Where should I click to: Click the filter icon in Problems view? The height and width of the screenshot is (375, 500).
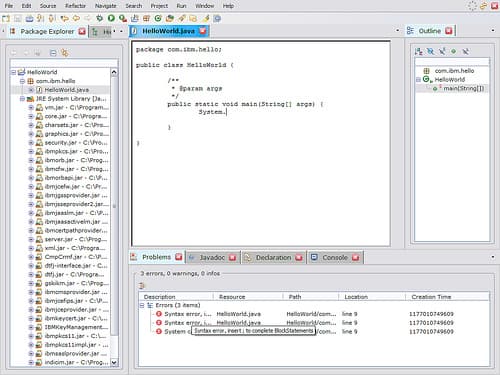(142, 286)
